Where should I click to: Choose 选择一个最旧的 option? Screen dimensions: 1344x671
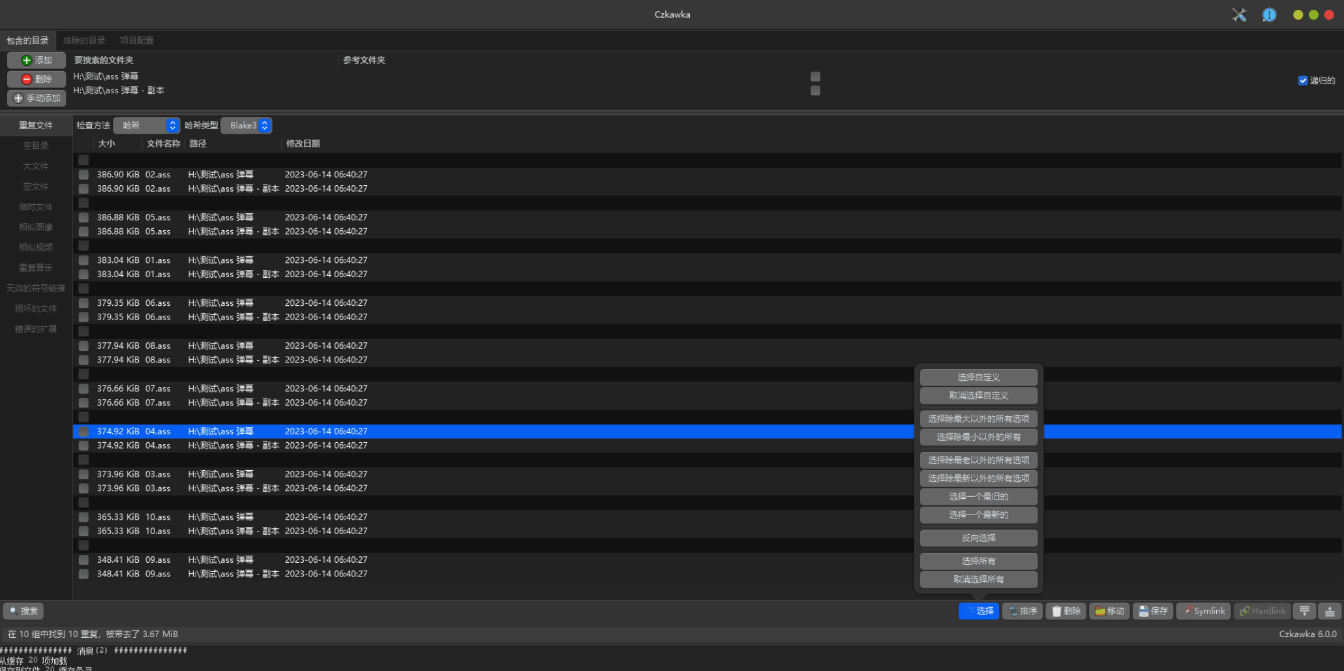(x=979, y=497)
